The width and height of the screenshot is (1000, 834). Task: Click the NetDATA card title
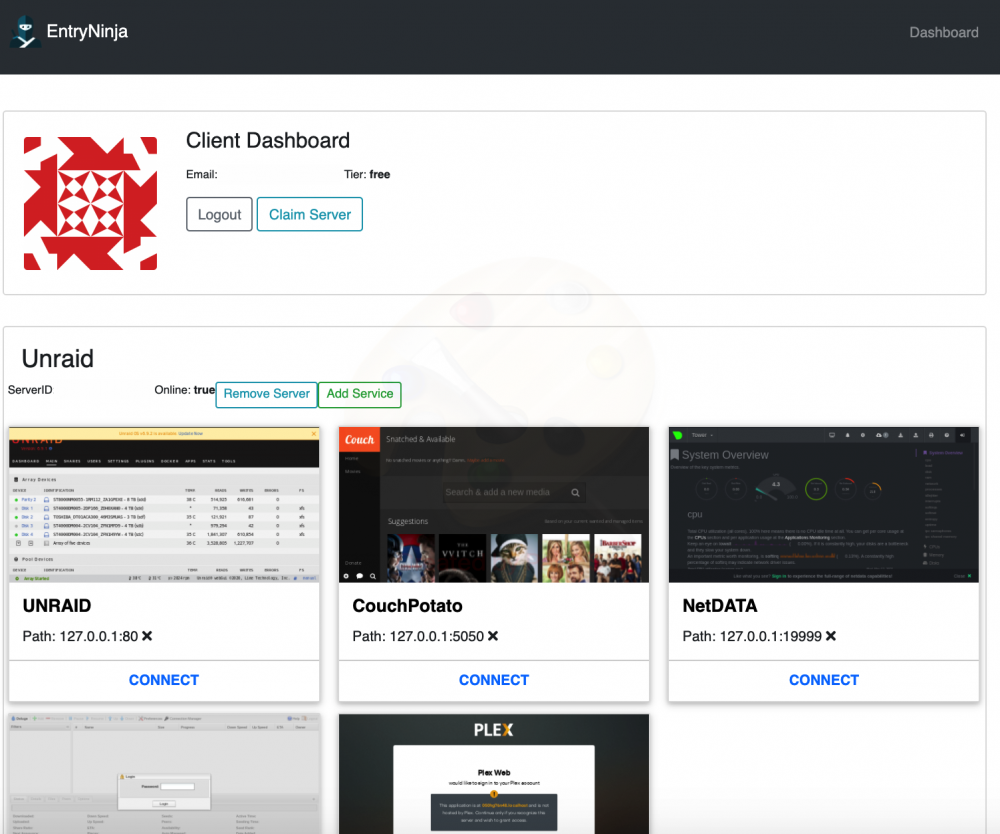719,606
